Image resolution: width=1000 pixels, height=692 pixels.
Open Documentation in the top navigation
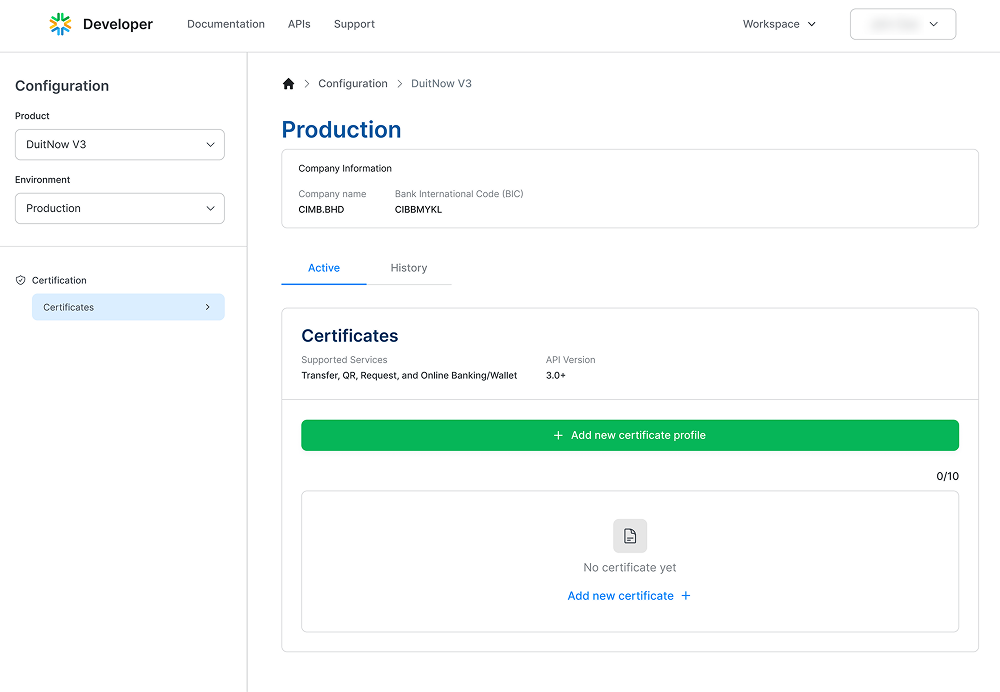(226, 24)
